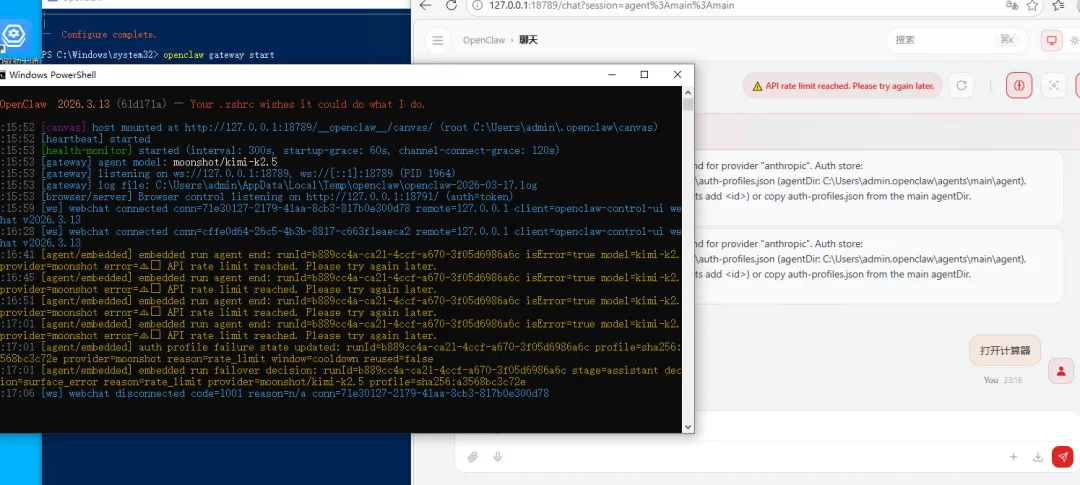Click the second anthropic provider error message
Screen dimensions: 1080x485
coord(878,265)
